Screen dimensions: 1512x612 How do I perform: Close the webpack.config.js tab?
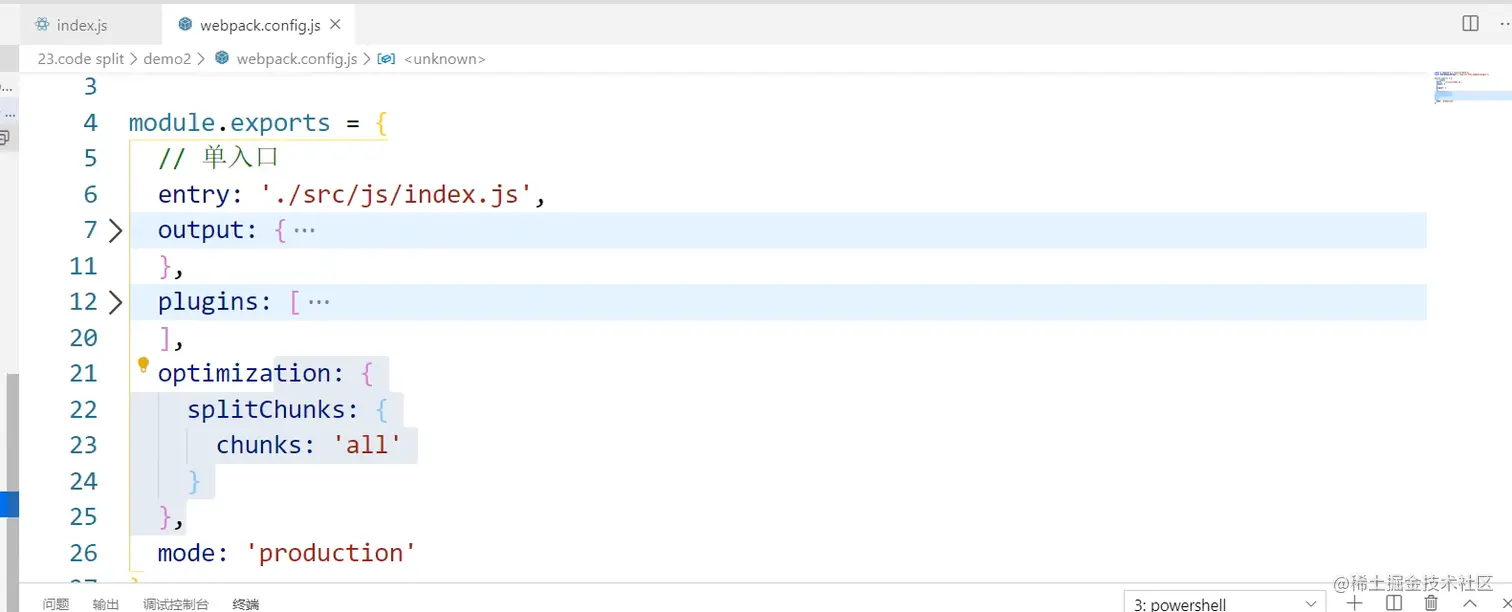(x=335, y=24)
